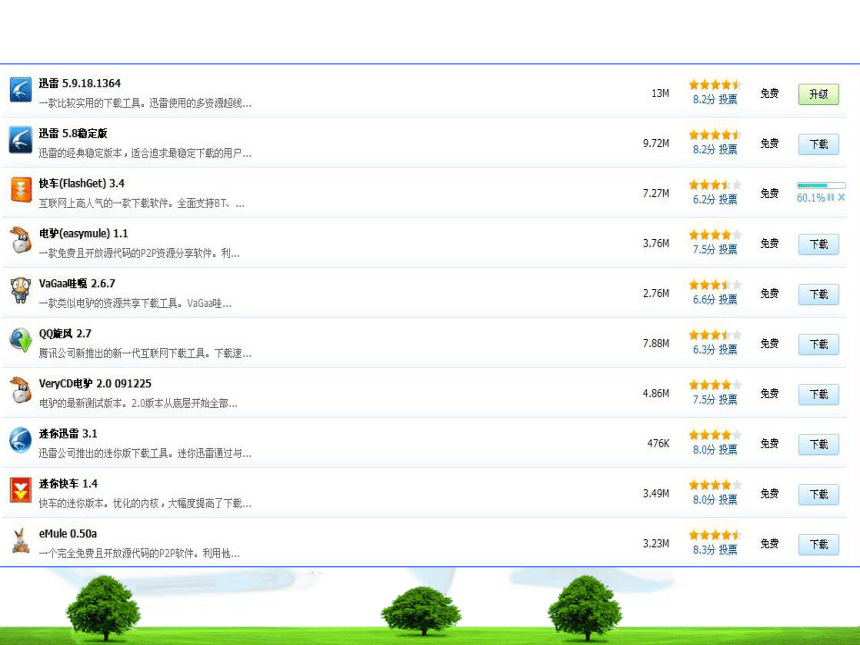Vote for eMule 0.50a via 投票

pos(728,550)
